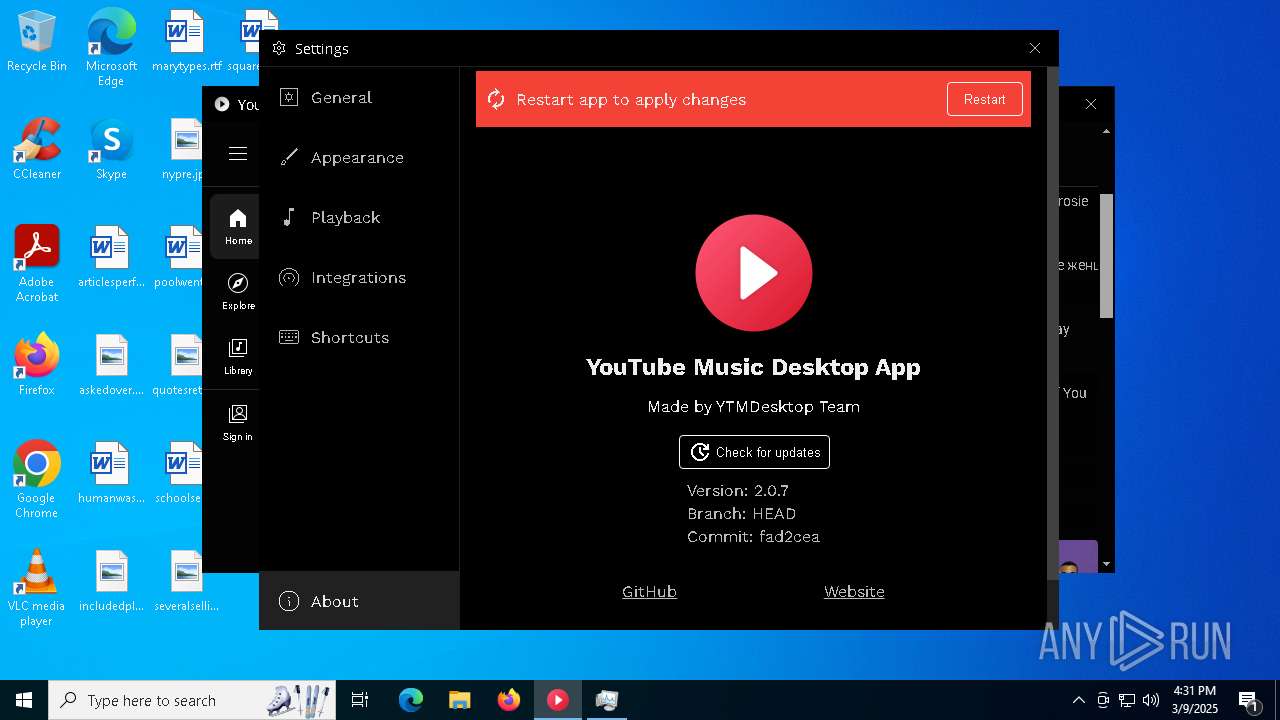Click the Shortcuts keyboard icon
Viewport: 1280px width, 720px height.
pos(289,337)
